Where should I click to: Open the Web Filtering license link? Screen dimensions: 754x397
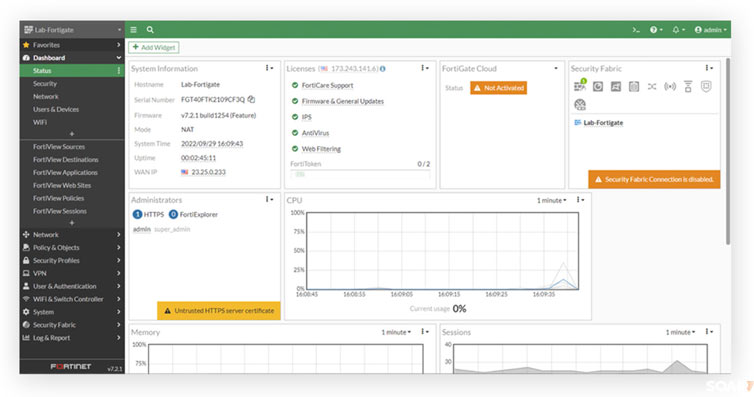click(321, 149)
